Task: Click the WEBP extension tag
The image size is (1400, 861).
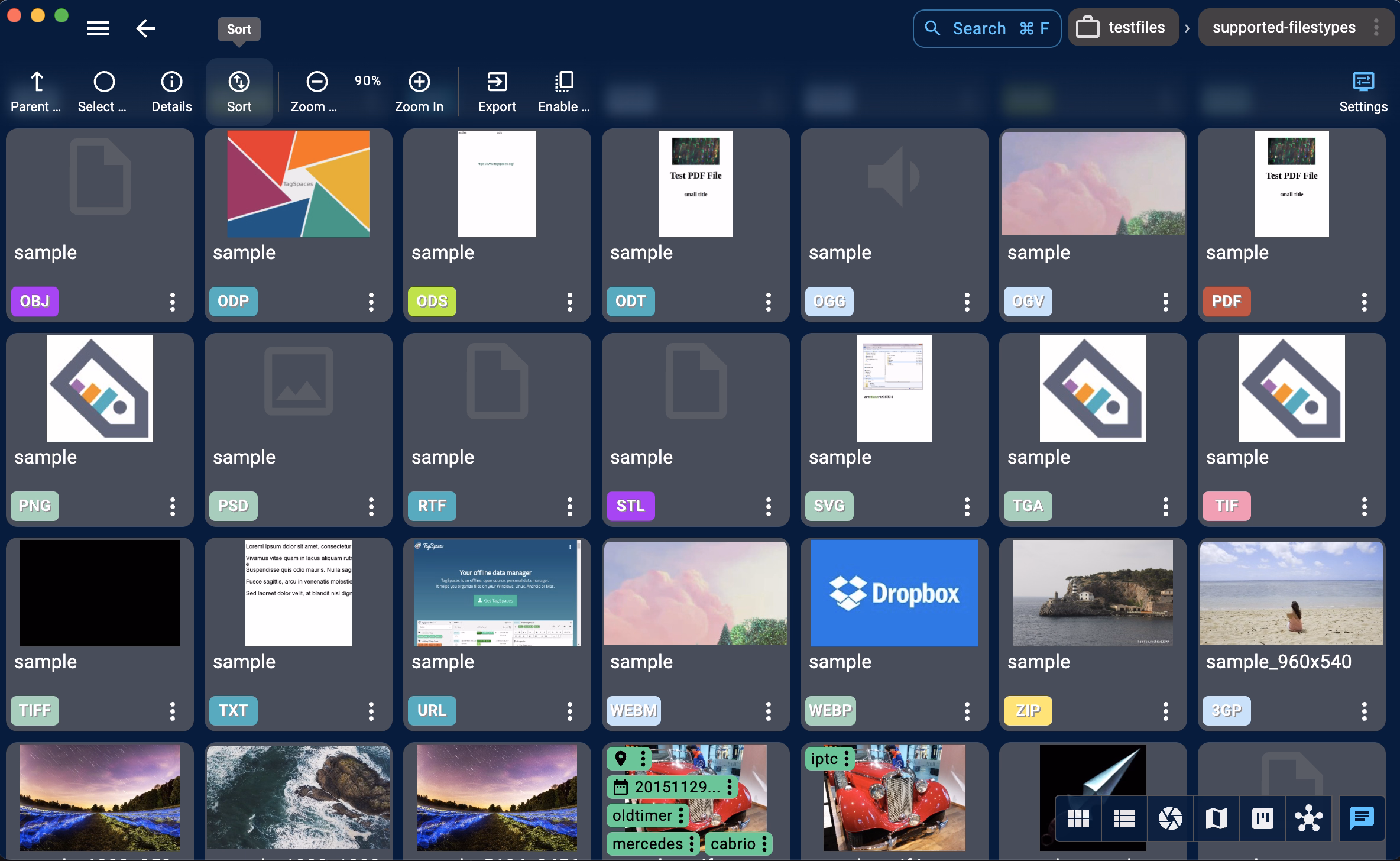Action: point(831,710)
